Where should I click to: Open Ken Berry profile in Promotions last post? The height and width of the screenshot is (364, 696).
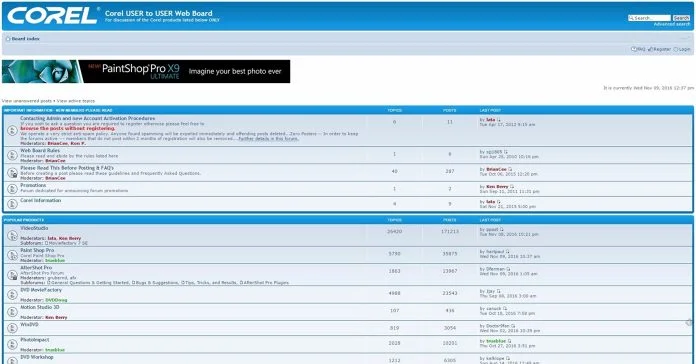click(x=497, y=186)
